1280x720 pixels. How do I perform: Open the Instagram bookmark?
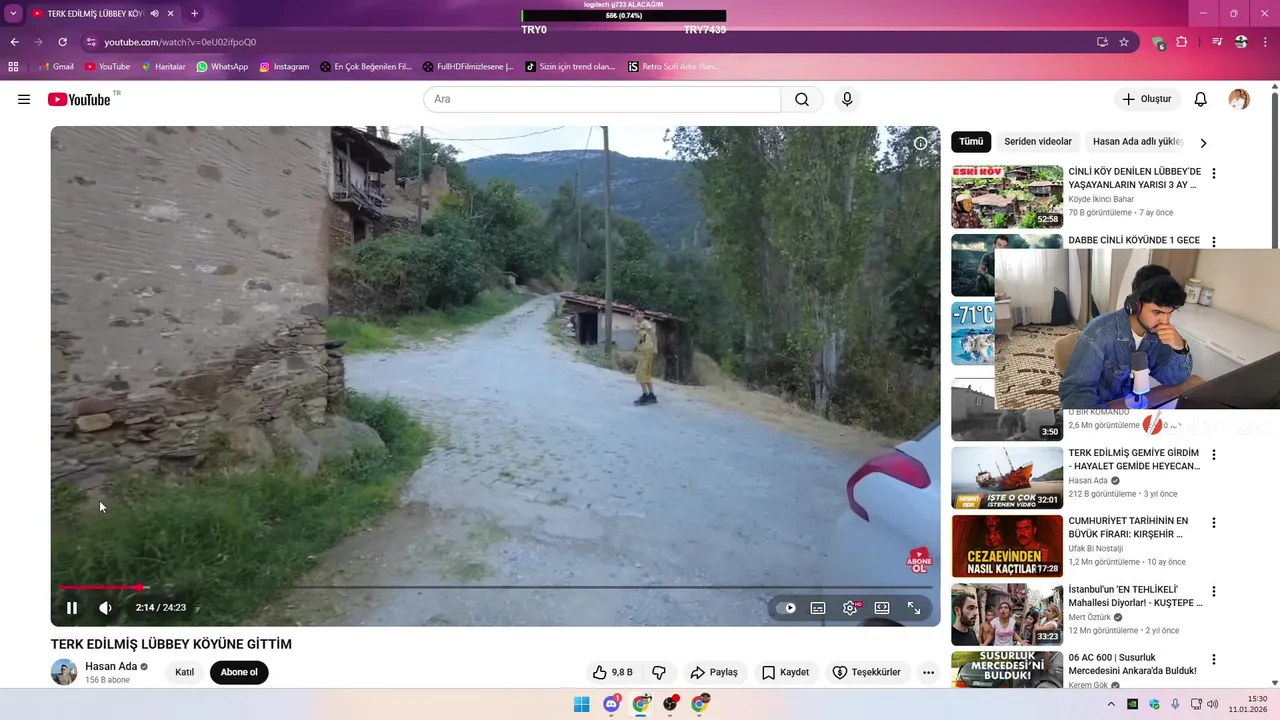(x=284, y=67)
